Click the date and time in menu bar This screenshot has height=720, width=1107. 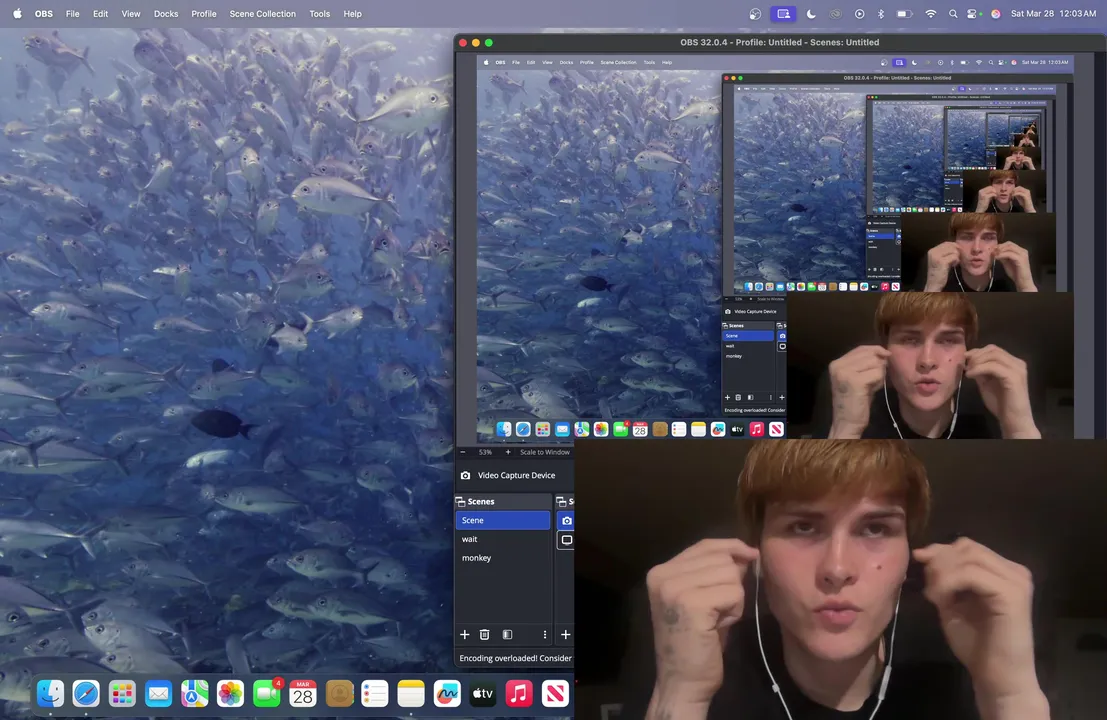point(1053,13)
